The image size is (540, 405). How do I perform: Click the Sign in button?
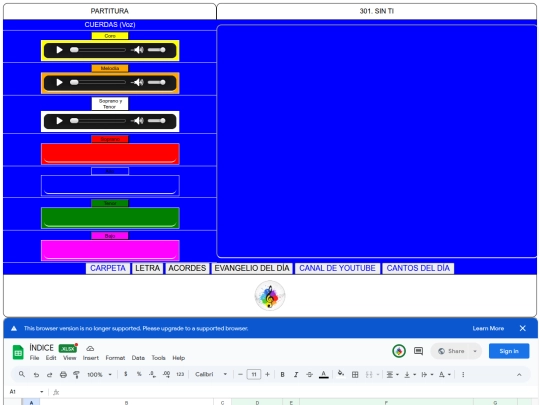pyautogui.click(x=509, y=351)
